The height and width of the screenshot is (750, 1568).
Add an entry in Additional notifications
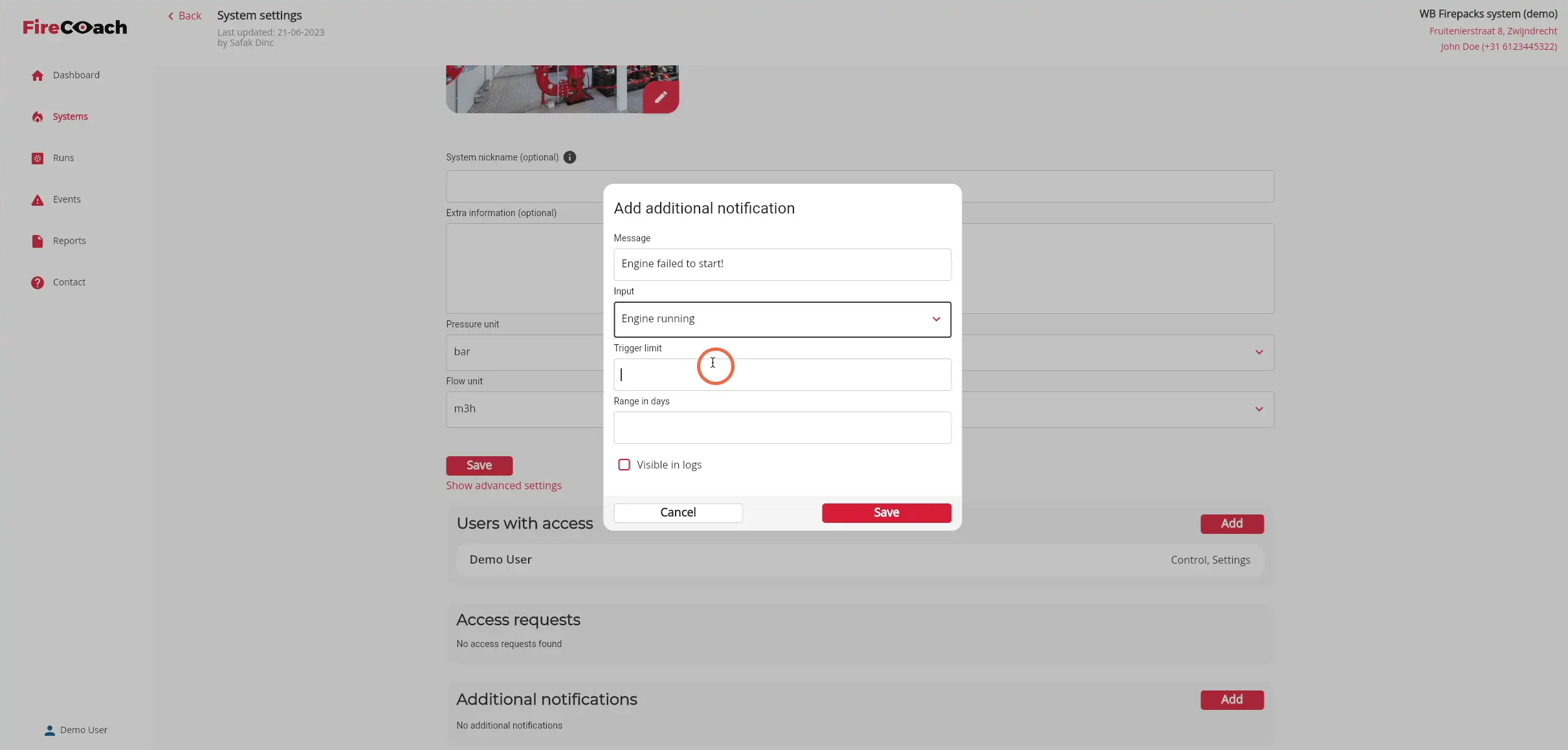[1232, 700]
